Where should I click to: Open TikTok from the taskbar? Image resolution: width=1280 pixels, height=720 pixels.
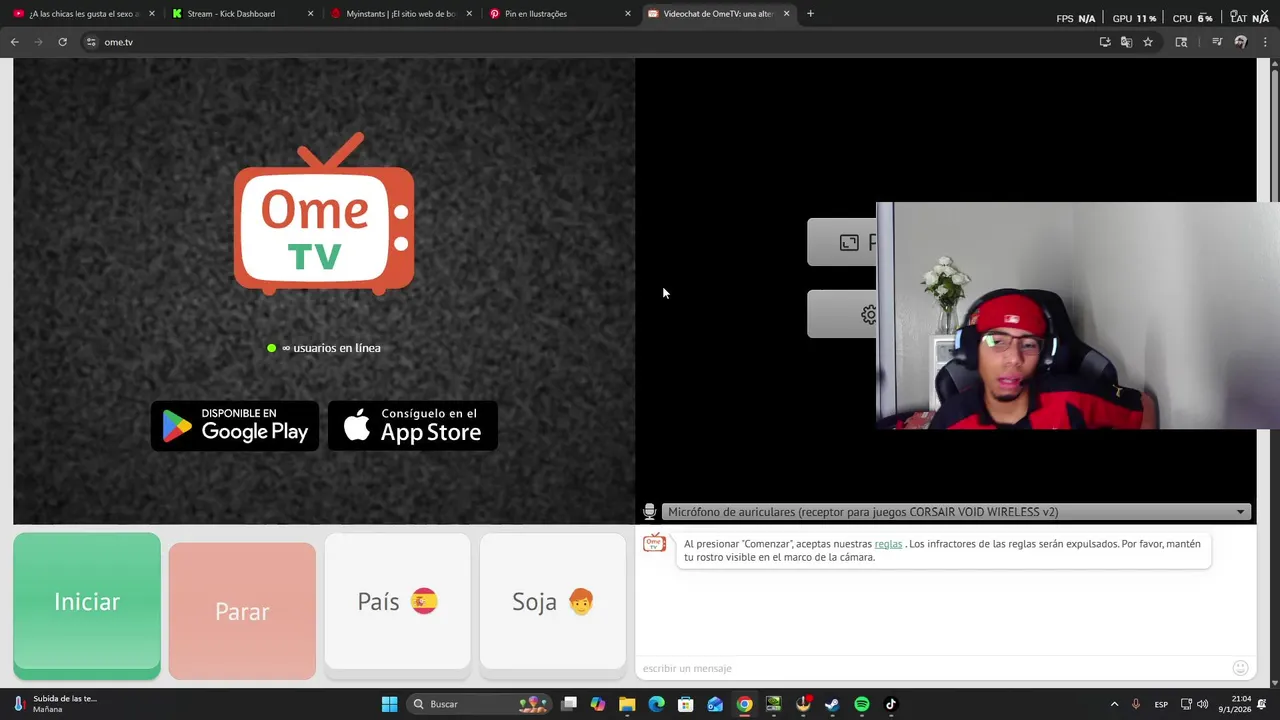click(891, 704)
